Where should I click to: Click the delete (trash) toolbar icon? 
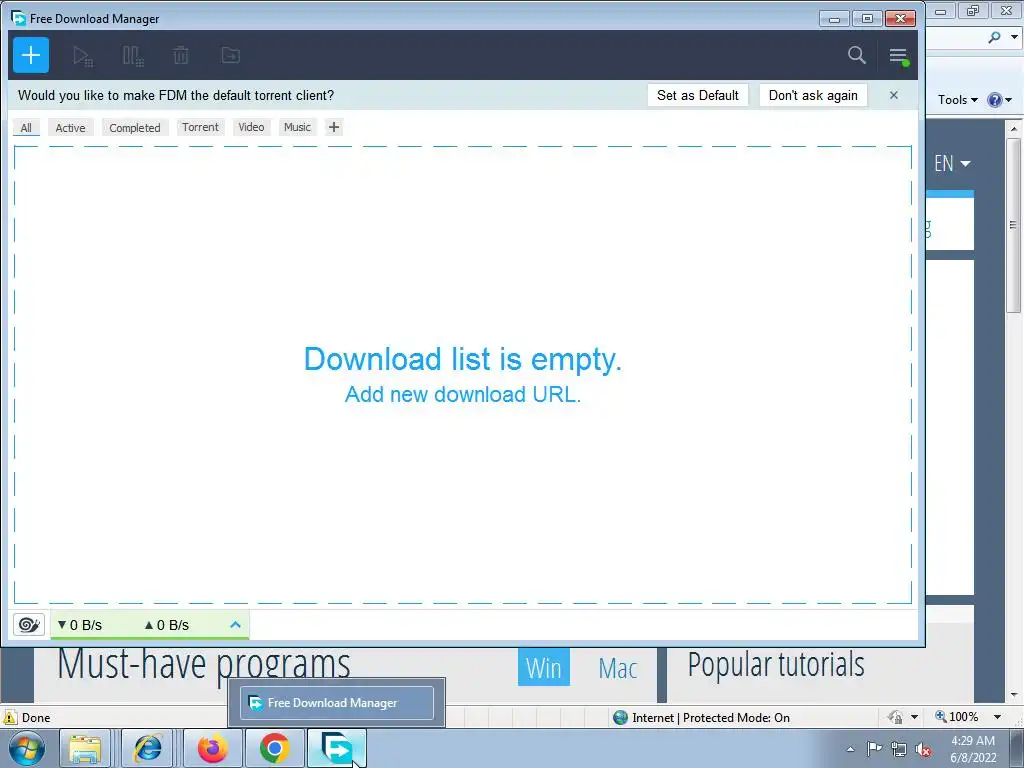pyautogui.click(x=181, y=56)
